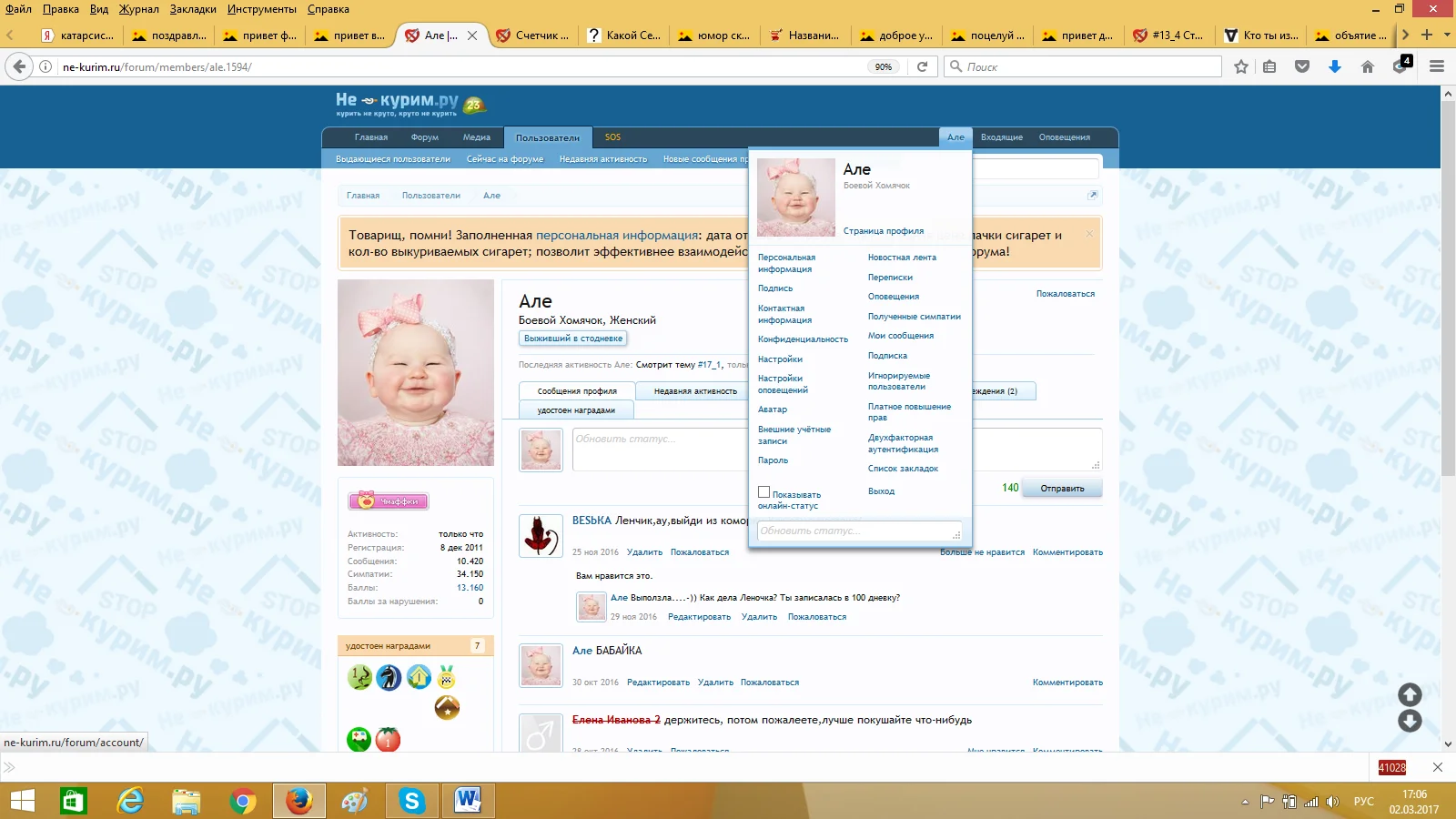Screen dimensions: 1456x819
Task: Go to the browser home page
Action: [x=1367, y=66]
